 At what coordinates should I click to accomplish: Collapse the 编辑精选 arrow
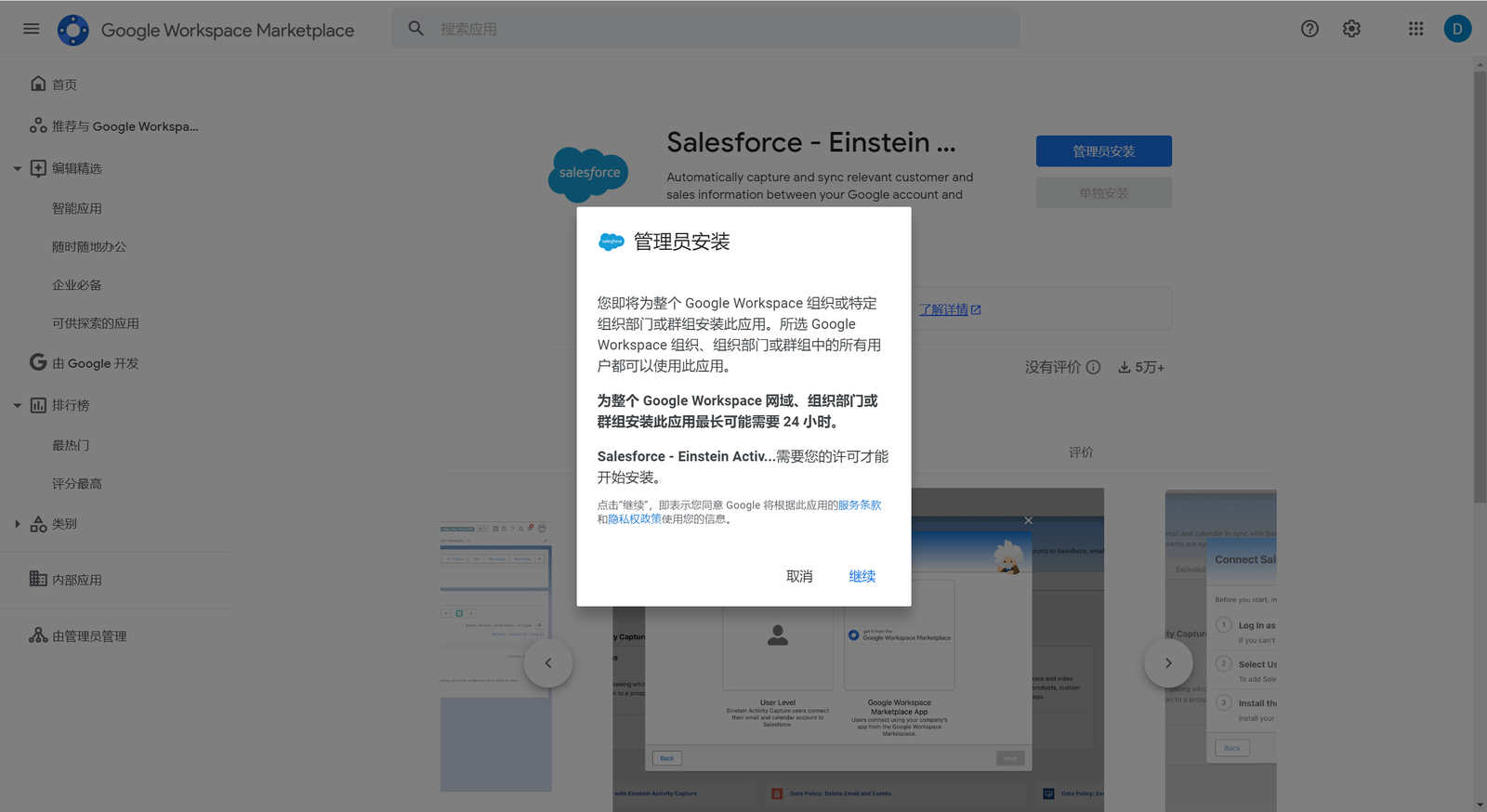pyautogui.click(x=17, y=168)
